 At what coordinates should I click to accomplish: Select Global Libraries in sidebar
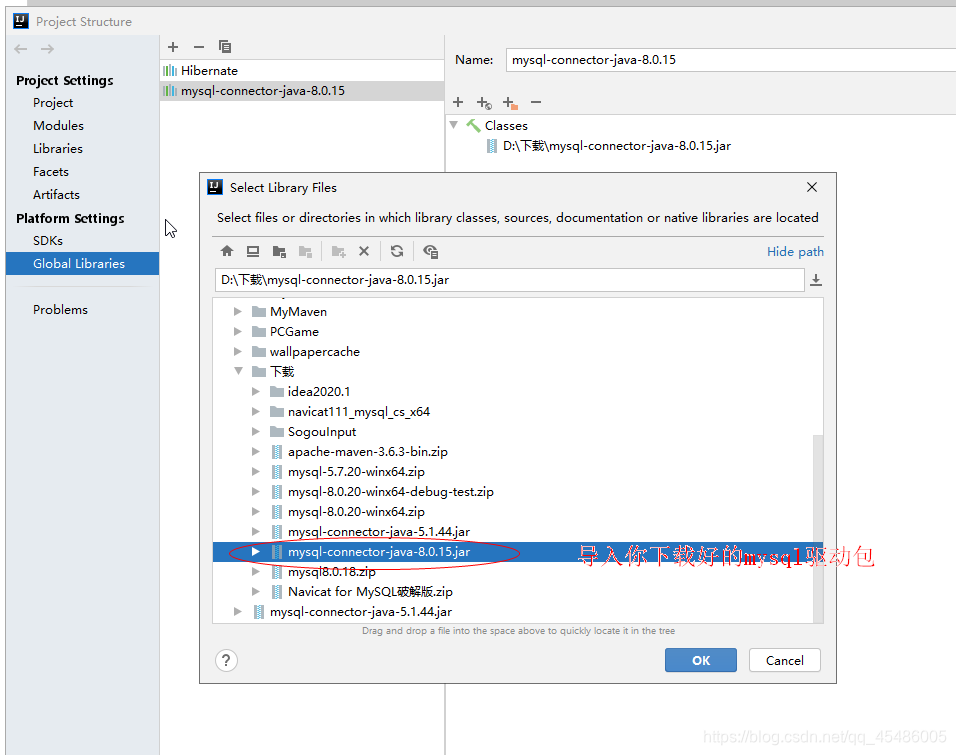(82, 263)
